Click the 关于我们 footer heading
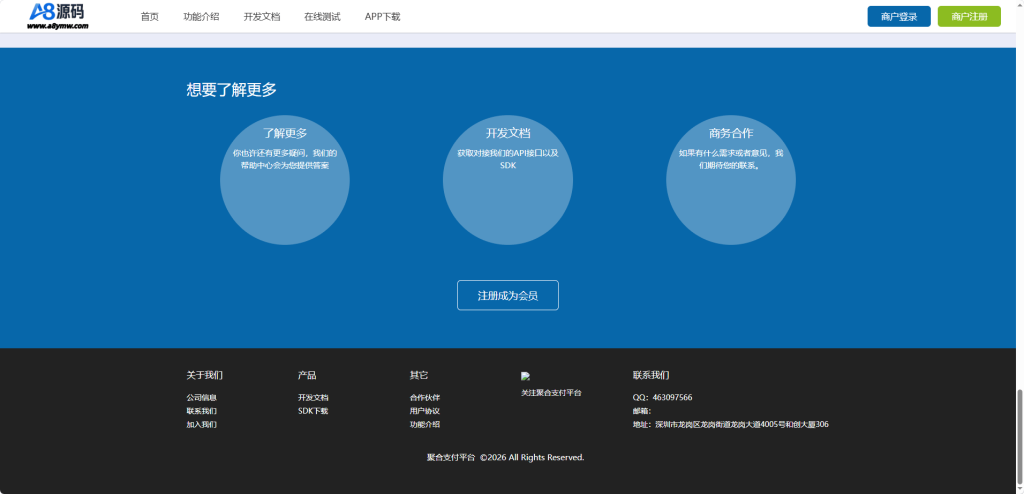This screenshot has width=1024, height=494. (204, 375)
